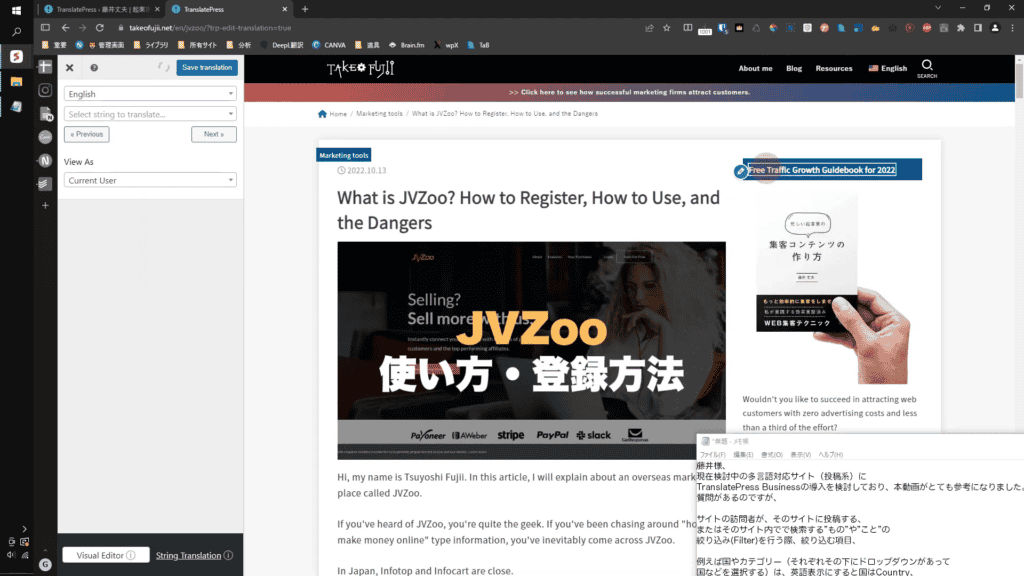Select the 2022.10.13 post date
This screenshot has height=576, width=1024.
pos(362,170)
